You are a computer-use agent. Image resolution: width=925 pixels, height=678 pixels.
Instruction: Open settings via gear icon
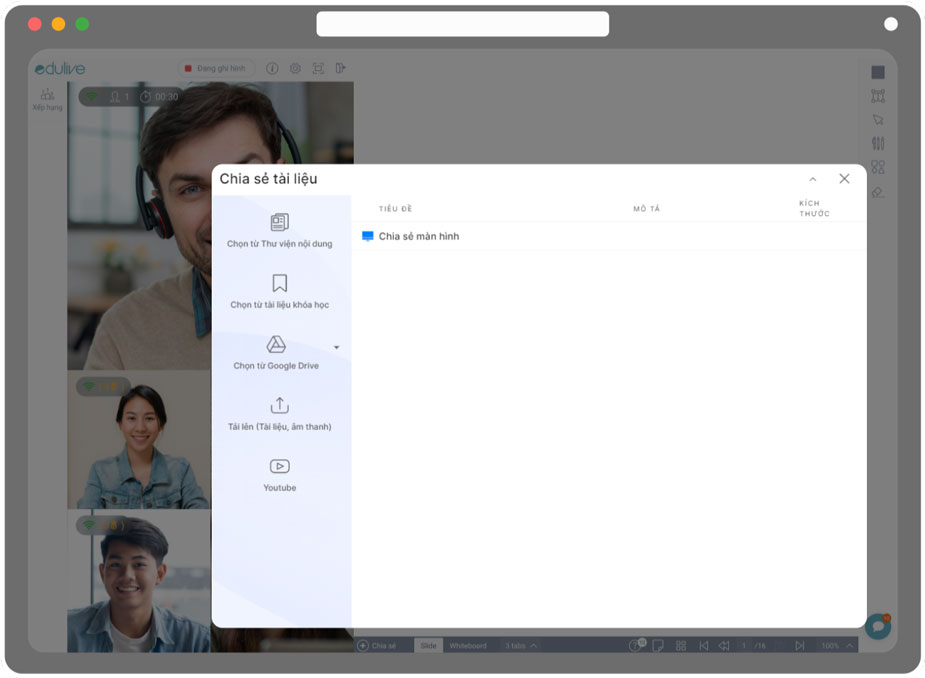[x=294, y=68]
